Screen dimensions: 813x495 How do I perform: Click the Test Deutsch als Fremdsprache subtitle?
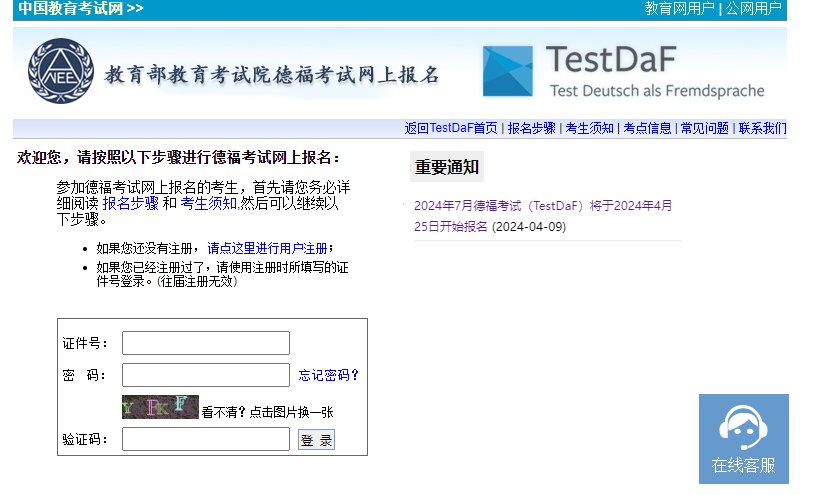click(657, 91)
